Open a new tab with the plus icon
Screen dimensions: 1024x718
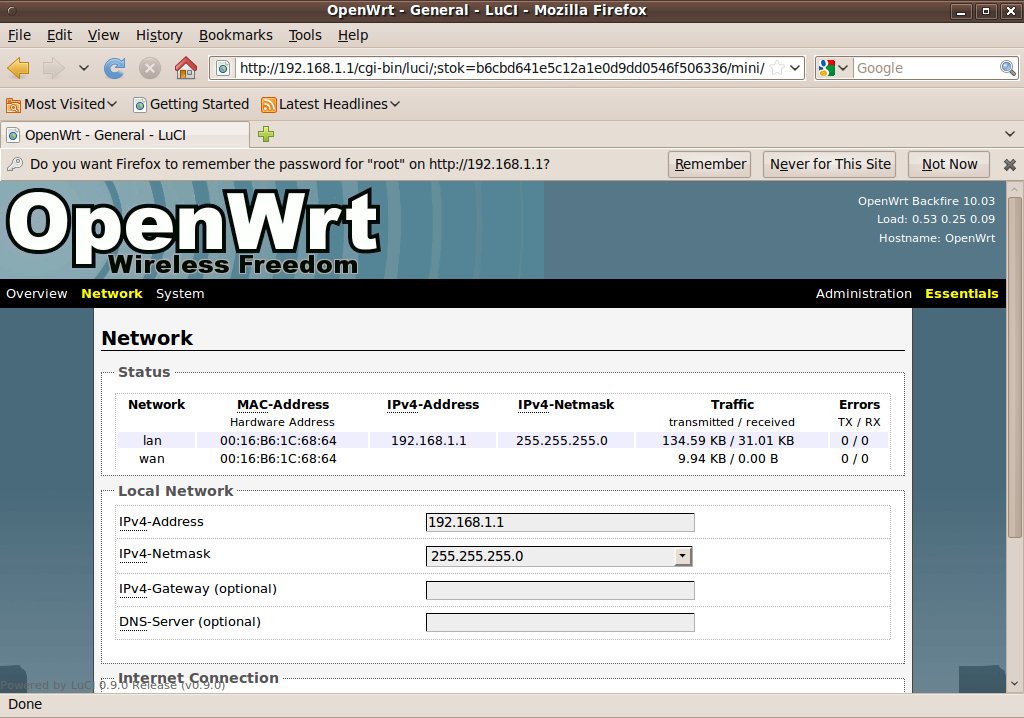click(x=266, y=134)
